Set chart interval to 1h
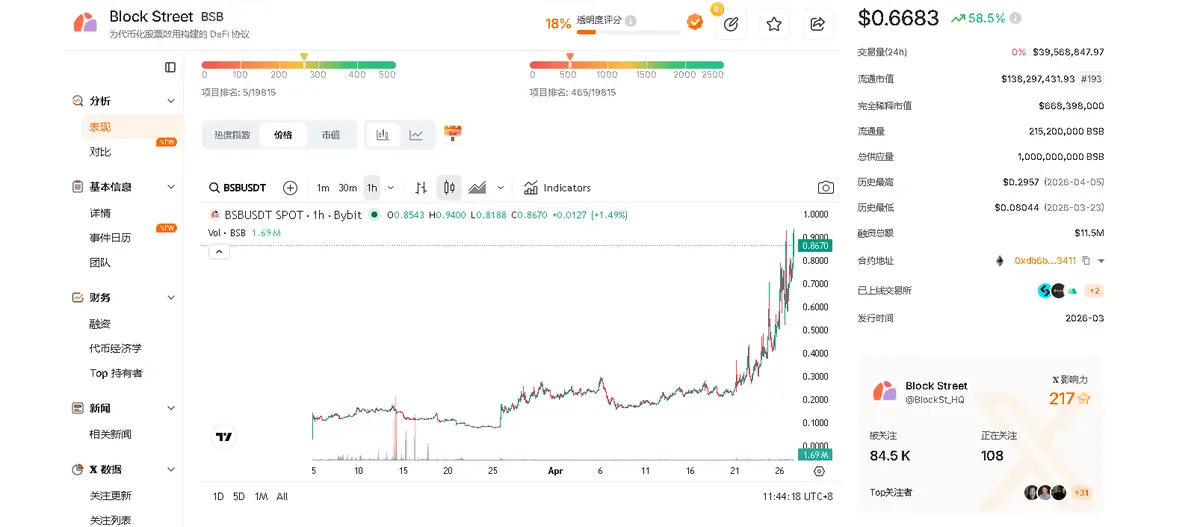1200x527 pixels. coord(372,188)
